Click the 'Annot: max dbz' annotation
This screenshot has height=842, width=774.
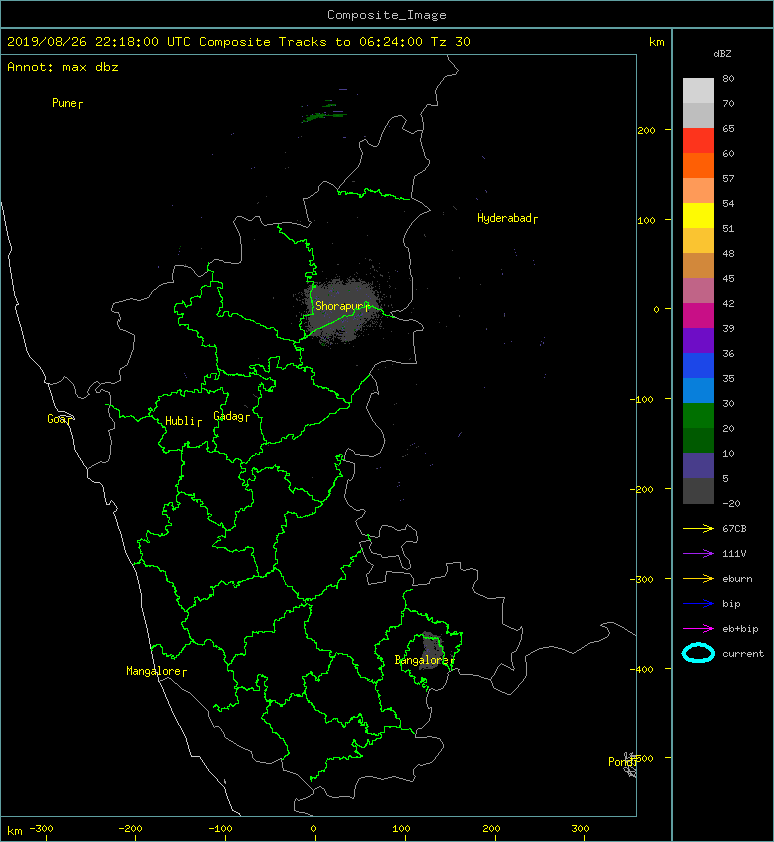click(x=63, y=67)
